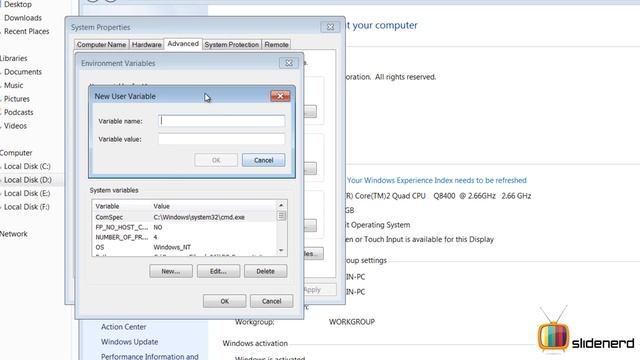Confirm Environment Variables with OK
Viewport: 640px width, 360px height.
tap(224, 301)
